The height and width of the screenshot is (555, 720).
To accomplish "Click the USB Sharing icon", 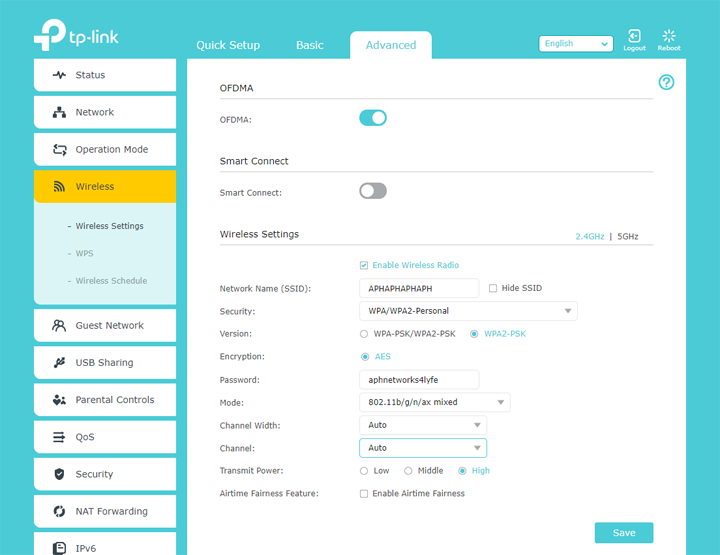I will [59, 363].
